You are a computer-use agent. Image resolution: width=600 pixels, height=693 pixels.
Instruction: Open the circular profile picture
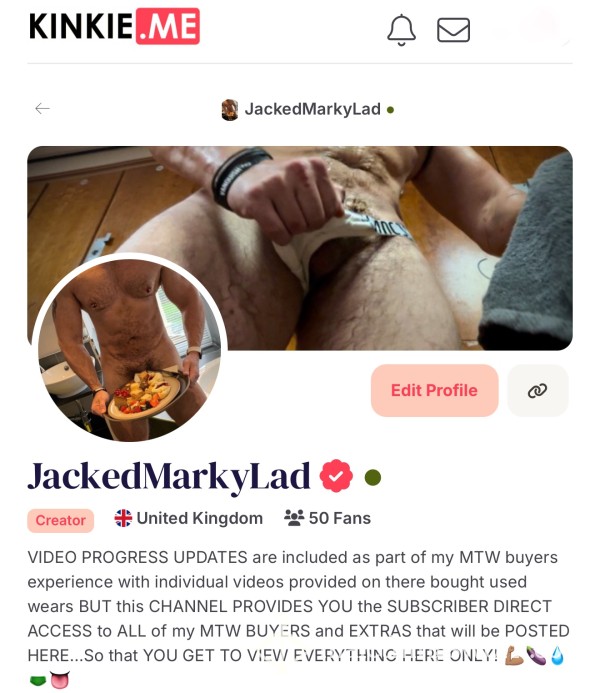[x=129, y=347]
